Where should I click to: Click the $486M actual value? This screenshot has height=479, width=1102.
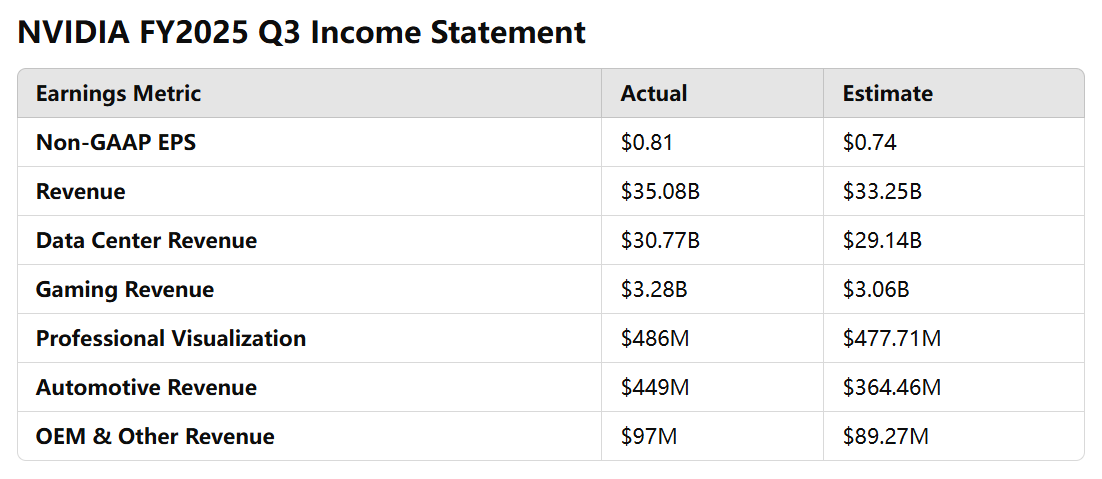point(655,339)
